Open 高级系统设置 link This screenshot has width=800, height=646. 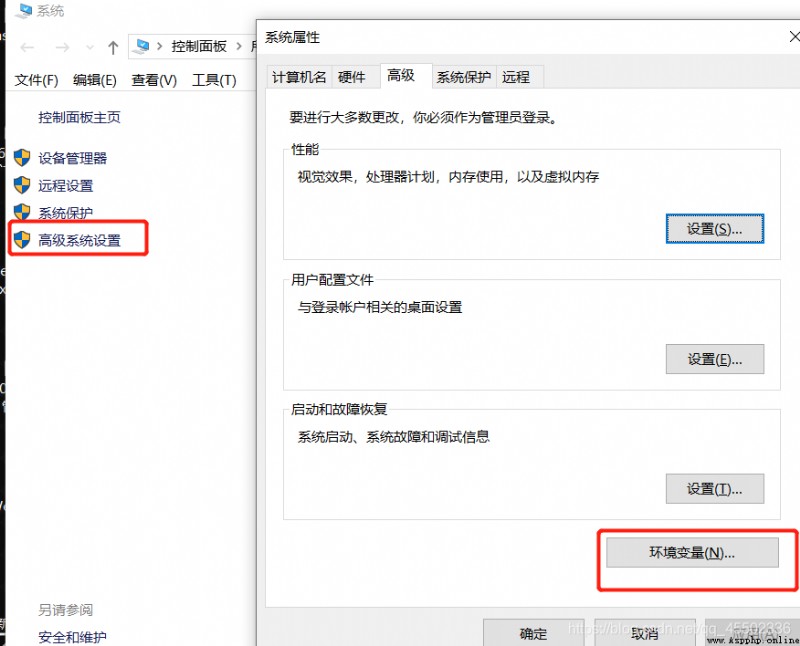pos(79,240)
